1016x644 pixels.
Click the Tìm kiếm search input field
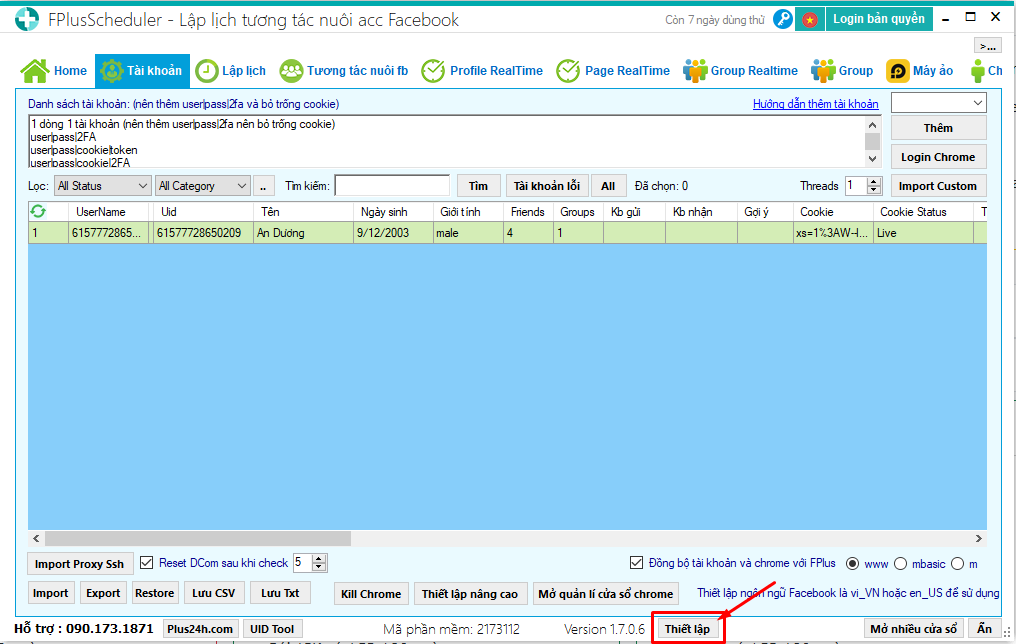coord(392,185)
